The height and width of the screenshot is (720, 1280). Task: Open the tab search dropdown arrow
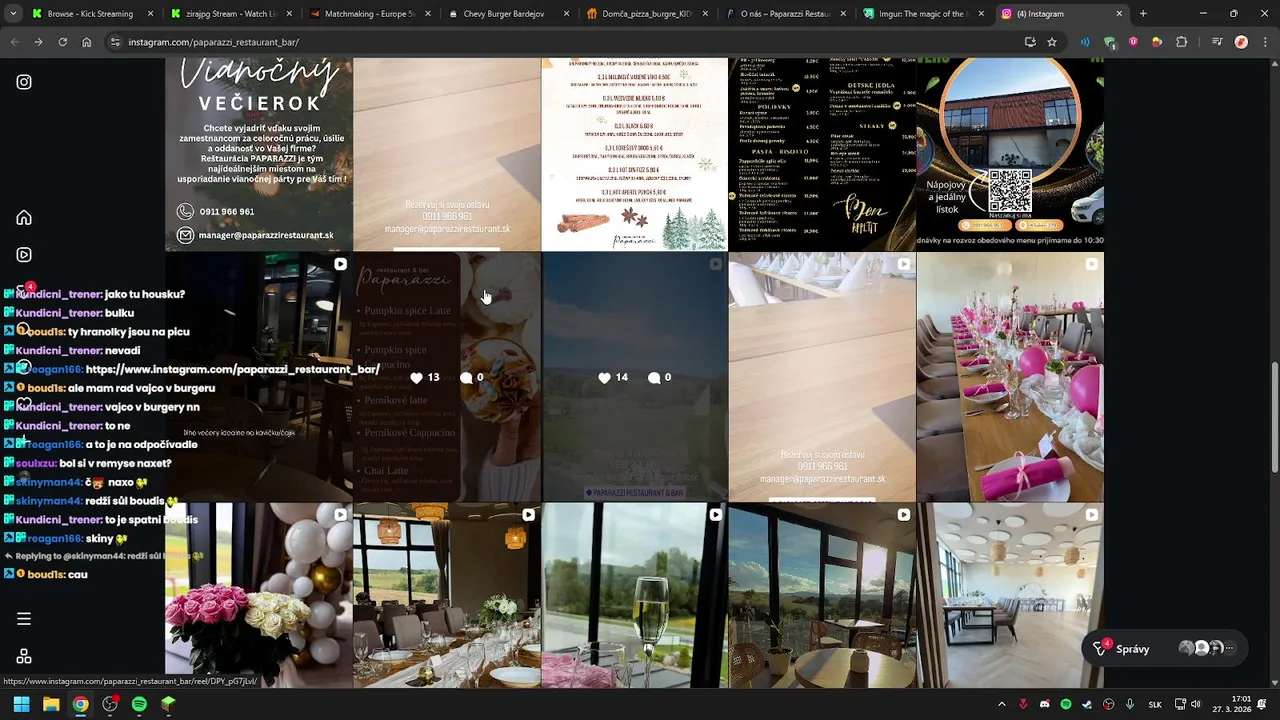[x=12, y=14]
